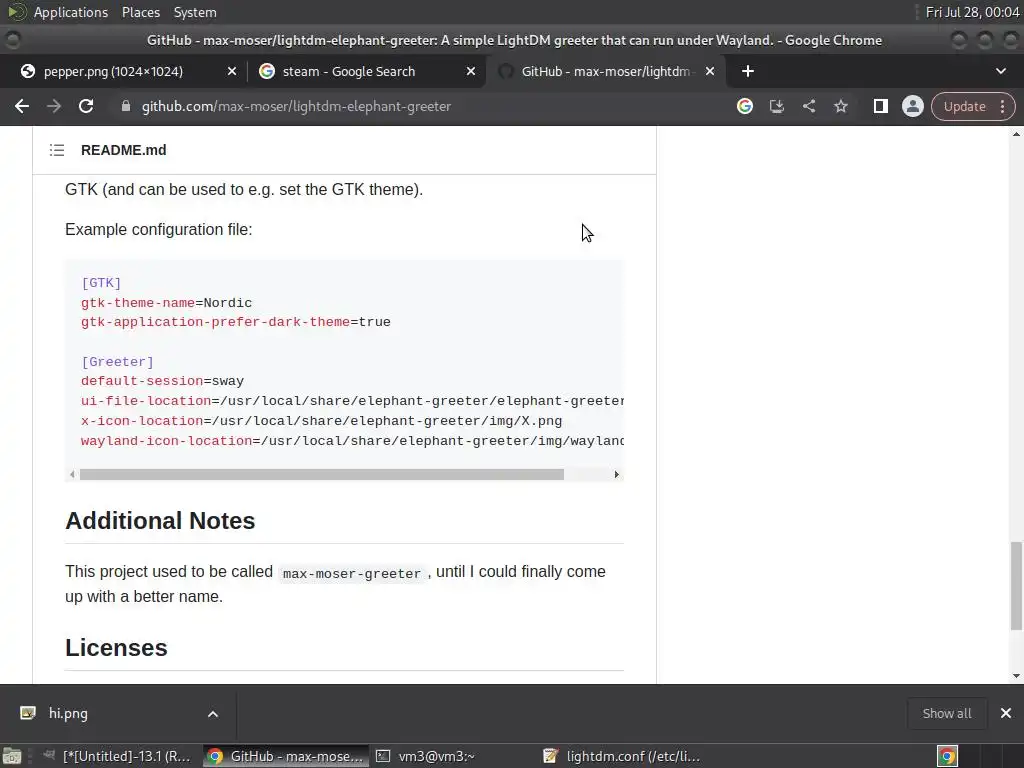Click the Update button in Chrome
The image size is (1024, 768).
coord(965,106)
